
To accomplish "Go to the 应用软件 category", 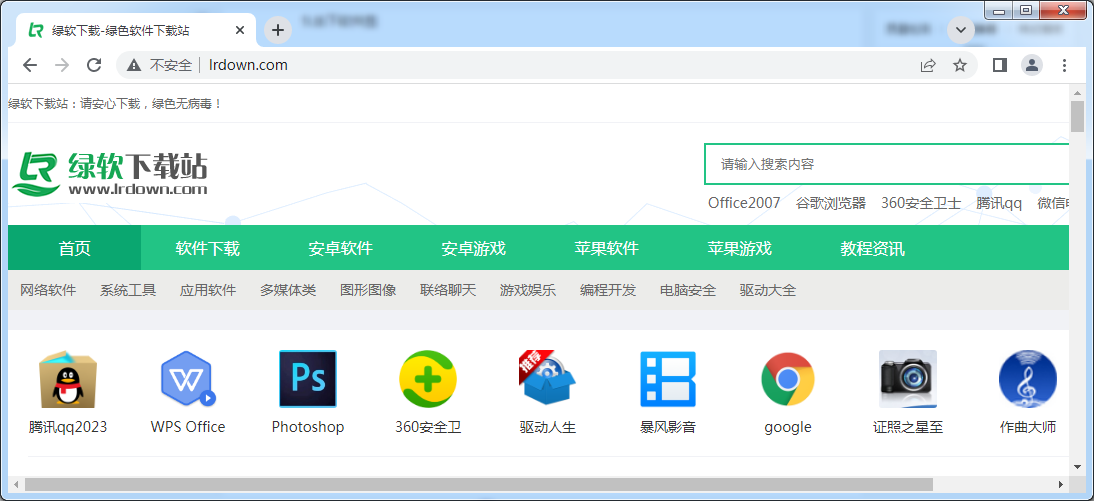I will coord(208,290).
